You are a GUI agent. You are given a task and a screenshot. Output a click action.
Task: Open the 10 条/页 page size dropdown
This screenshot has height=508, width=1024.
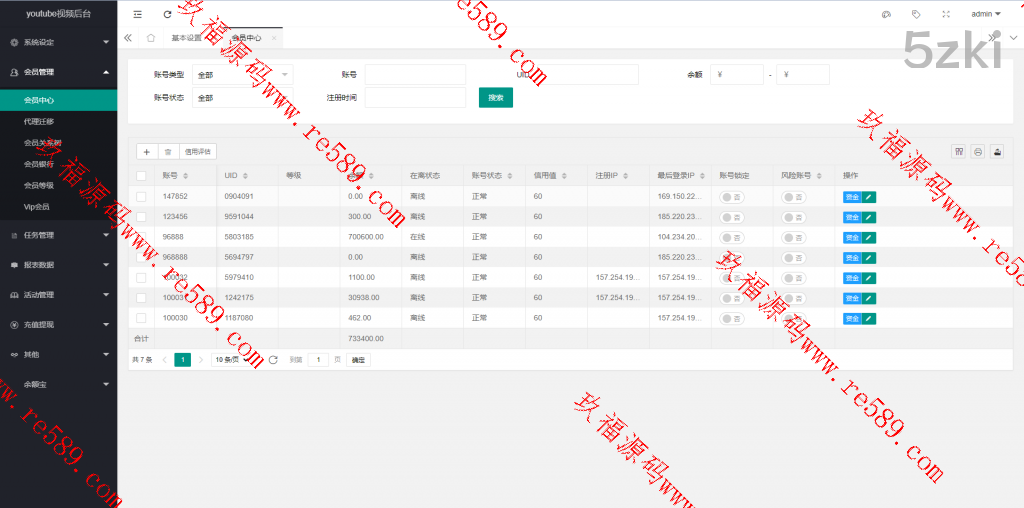click(234, 360)
